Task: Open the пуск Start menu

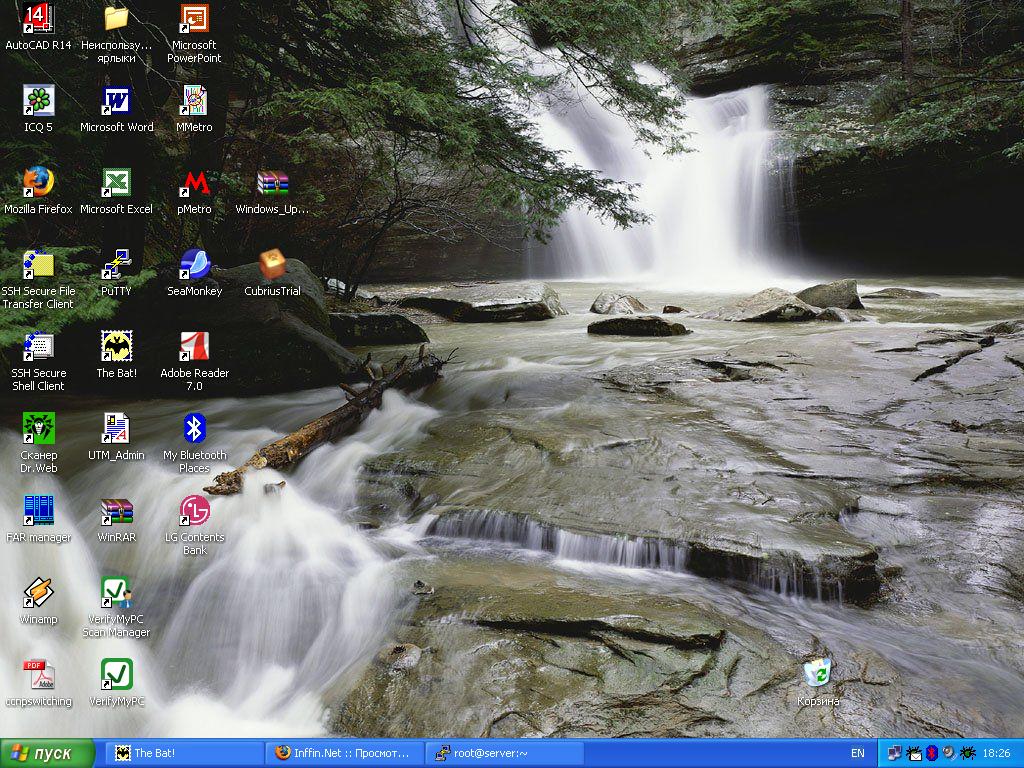Action: [47, 754]
